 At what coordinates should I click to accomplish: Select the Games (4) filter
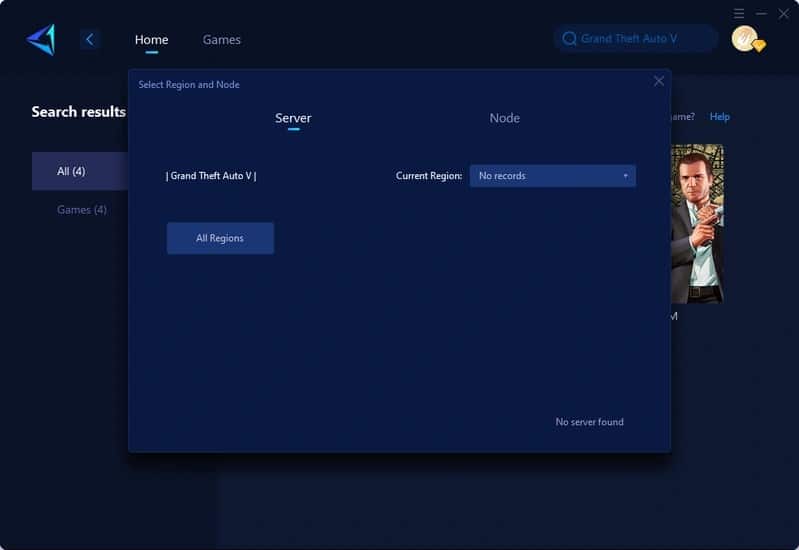(x=82, y=209)
